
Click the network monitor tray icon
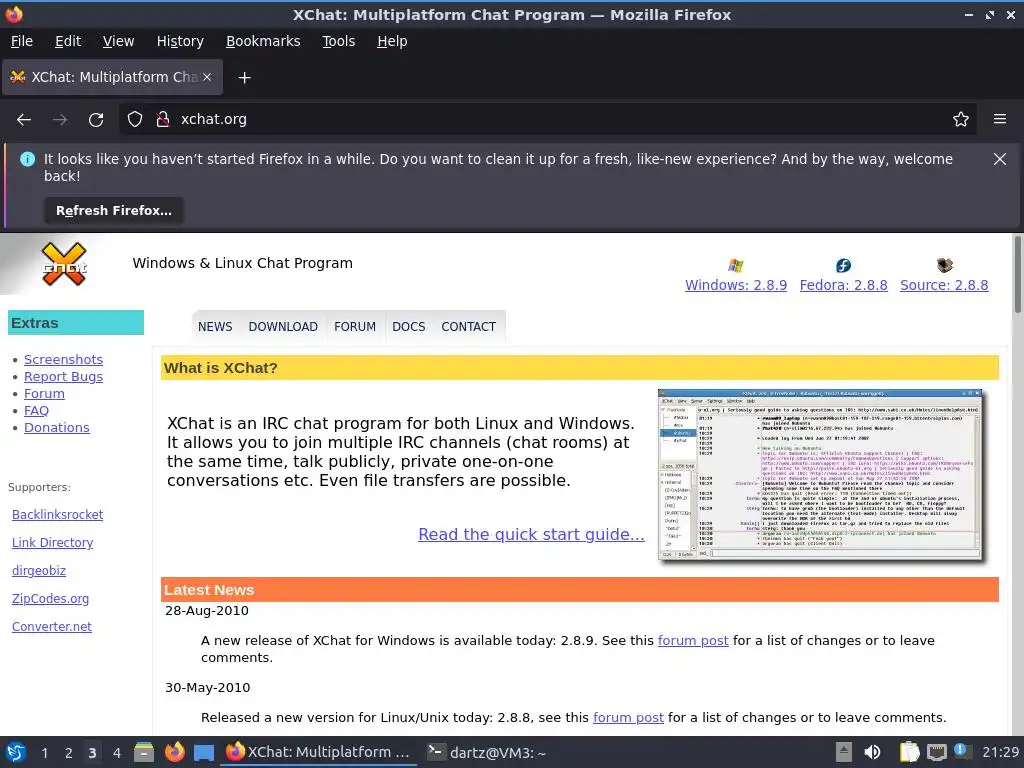[x=936, y=752]
